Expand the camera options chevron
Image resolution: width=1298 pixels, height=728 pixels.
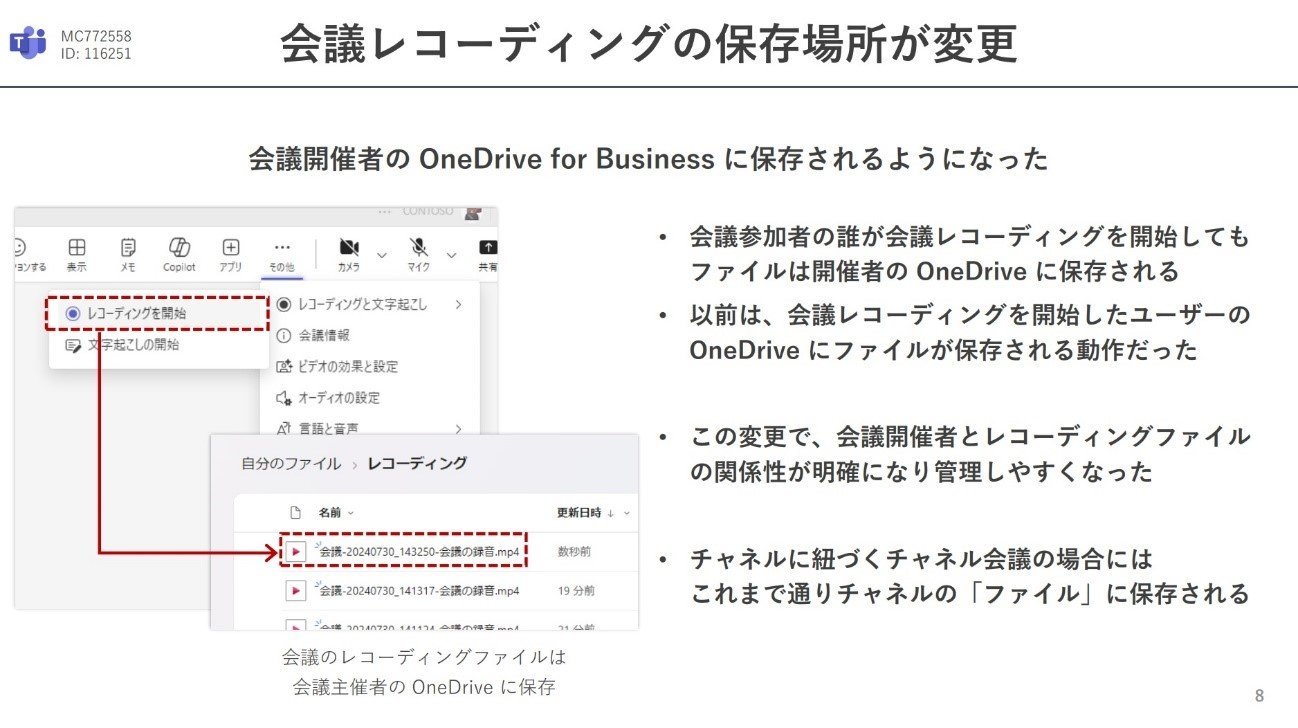(381, 254)
